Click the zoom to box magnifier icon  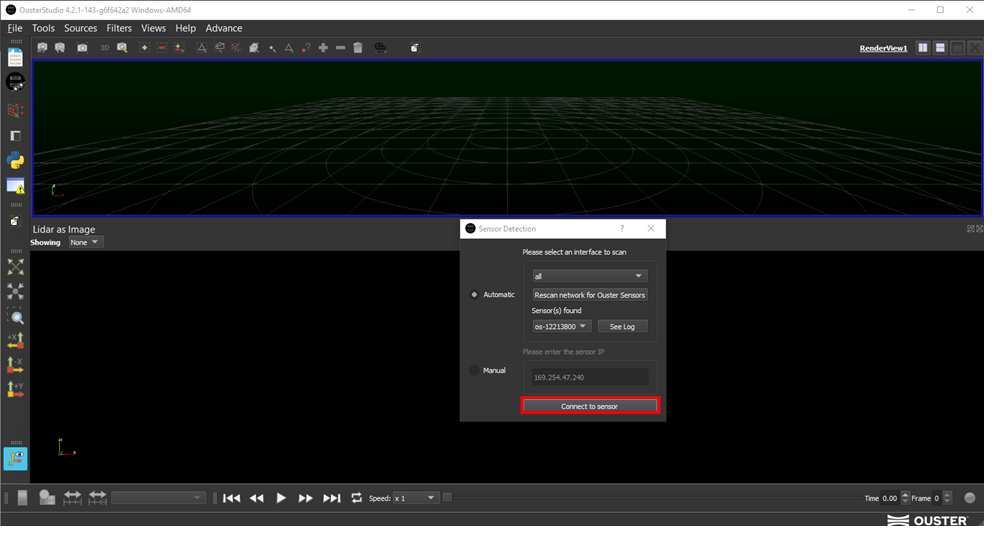click(x=15, y=317)
